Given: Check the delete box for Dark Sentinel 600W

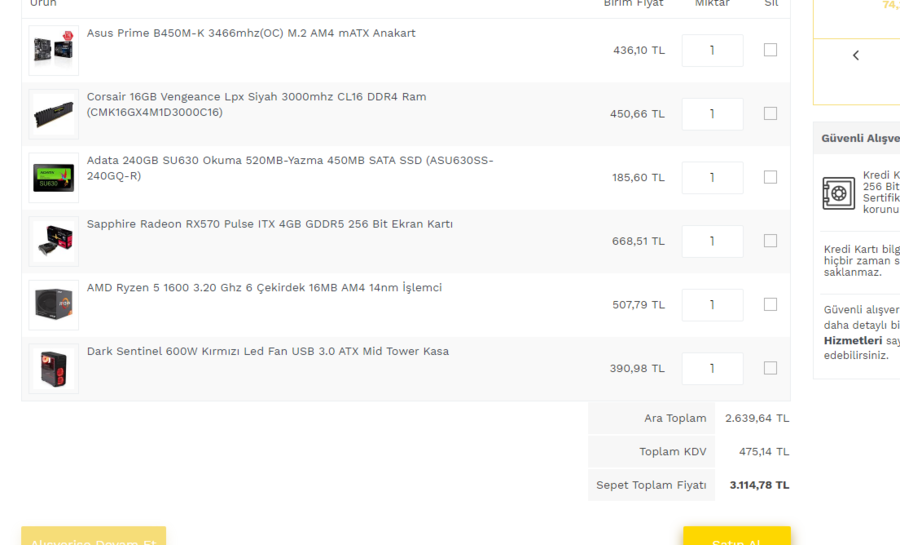Looking at the screenshot, I should click(x=770, y=368).
